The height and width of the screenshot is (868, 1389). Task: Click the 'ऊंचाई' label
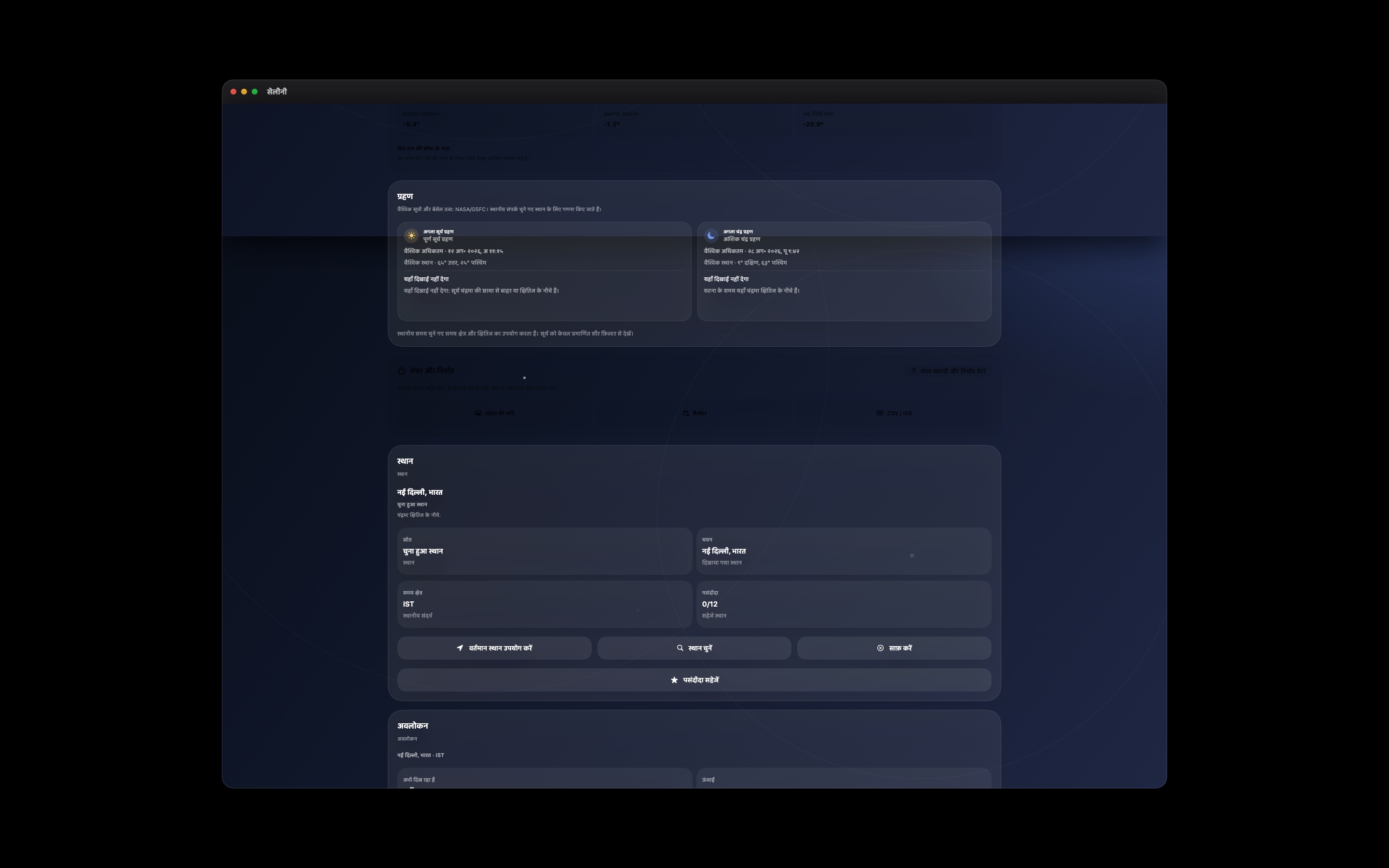[x=708, y=780]
